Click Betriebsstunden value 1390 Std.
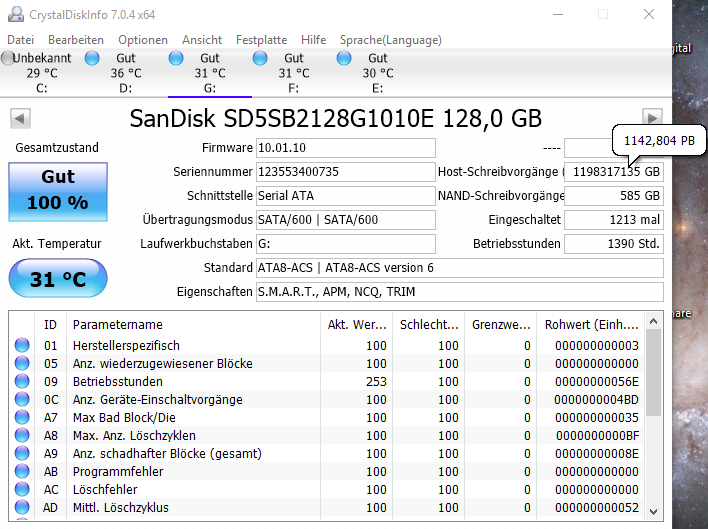This screenshot has height=529, width=708. pyautogui.click(x=614, y=243)
